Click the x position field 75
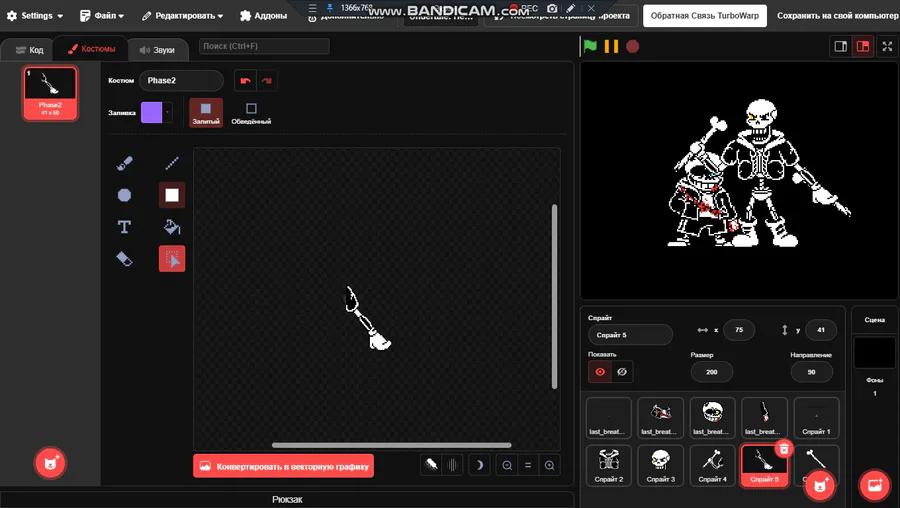The height and width of the screenshot is (508, 900). [x=739, y=330]
